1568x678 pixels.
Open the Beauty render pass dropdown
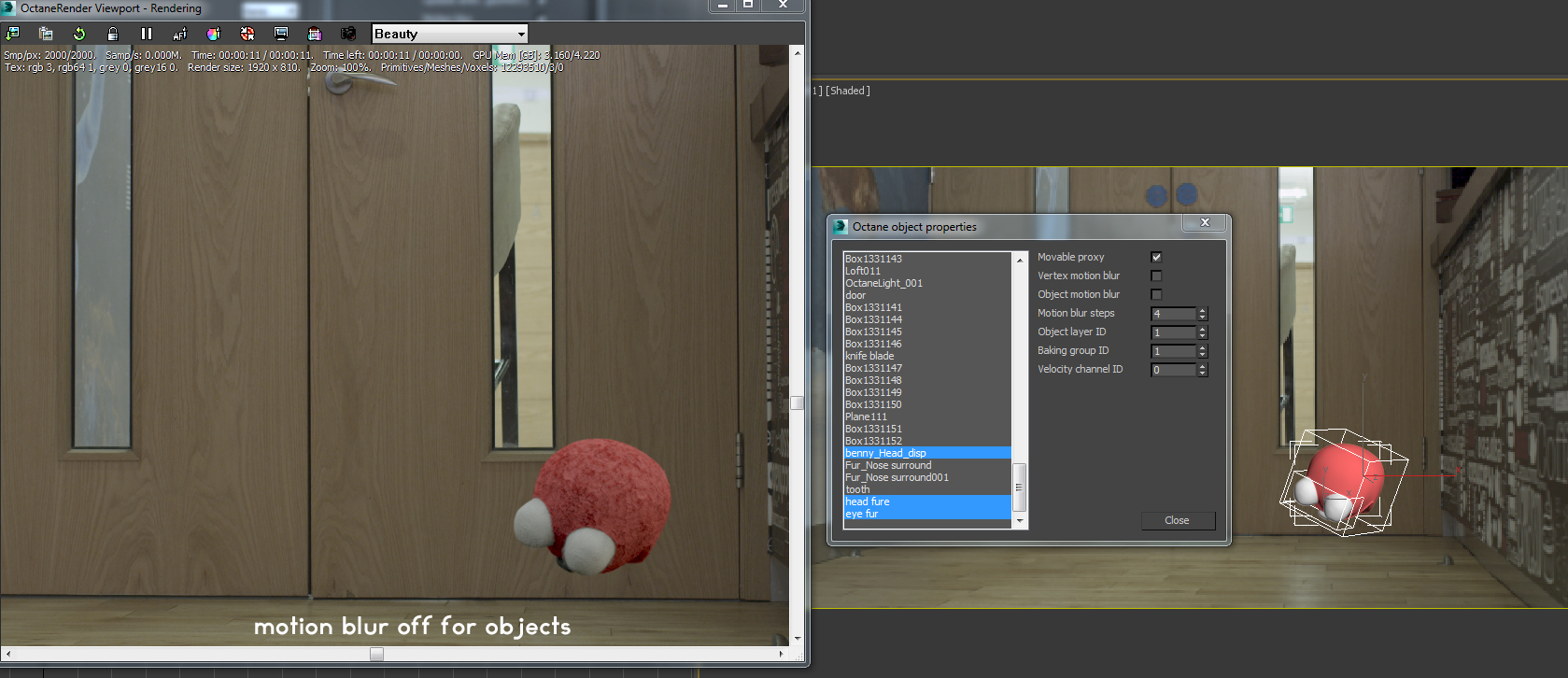(450, 34)
